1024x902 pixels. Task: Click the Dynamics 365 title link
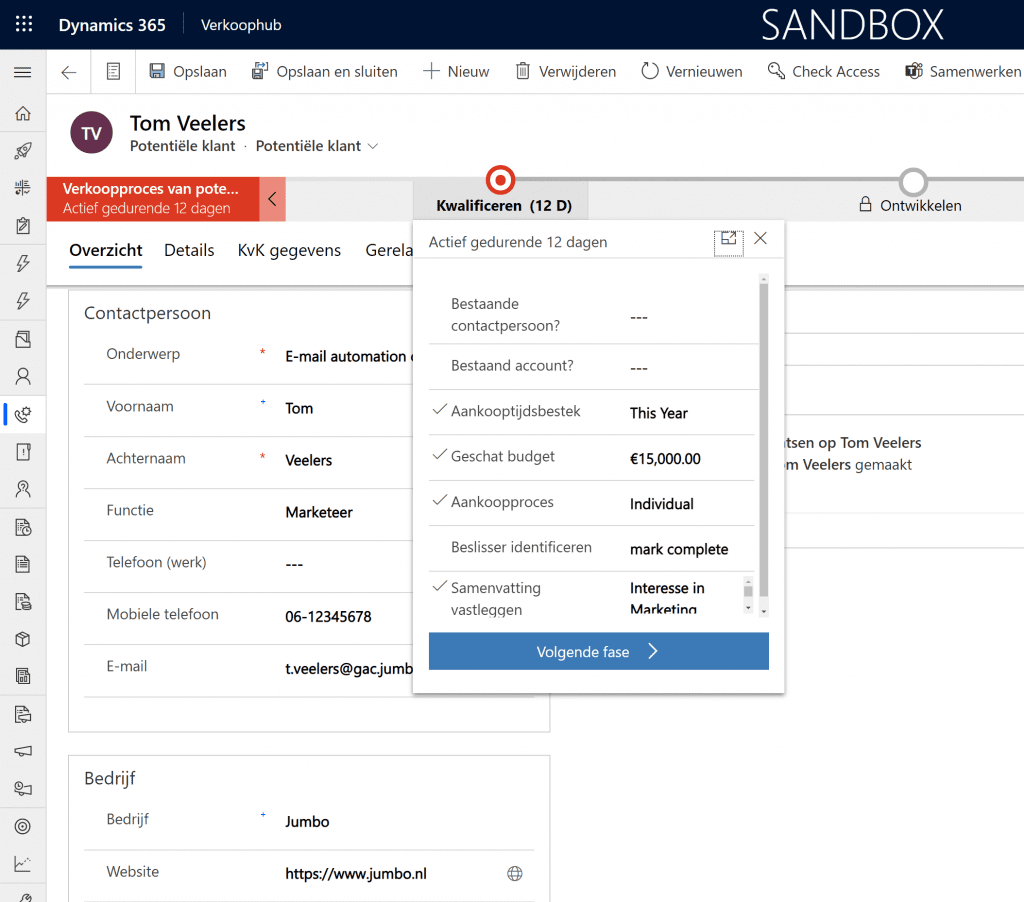(112, 25)
